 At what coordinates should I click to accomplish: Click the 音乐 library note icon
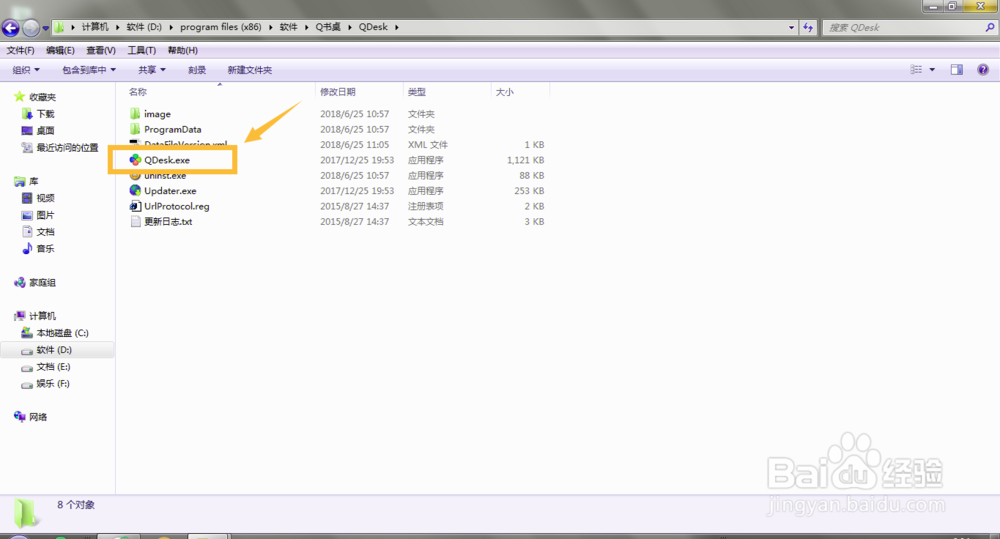(27, 248)
